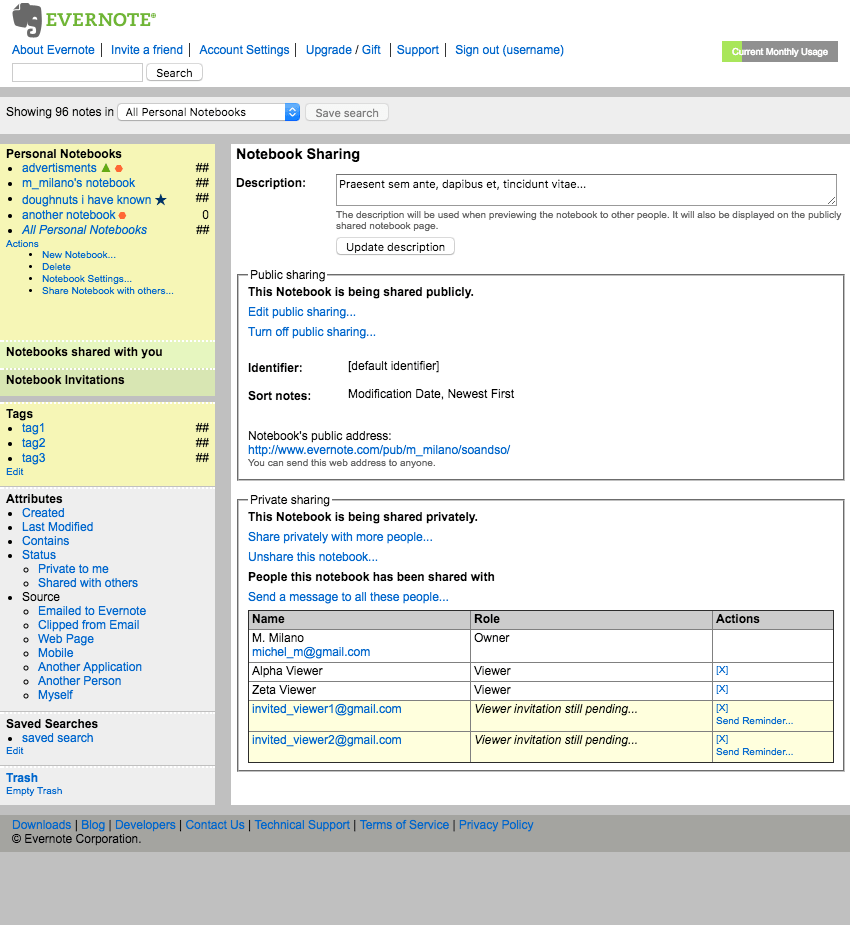Select the Status attribute
The width and height of the screenshot is (850, 925).
(39, 555)
